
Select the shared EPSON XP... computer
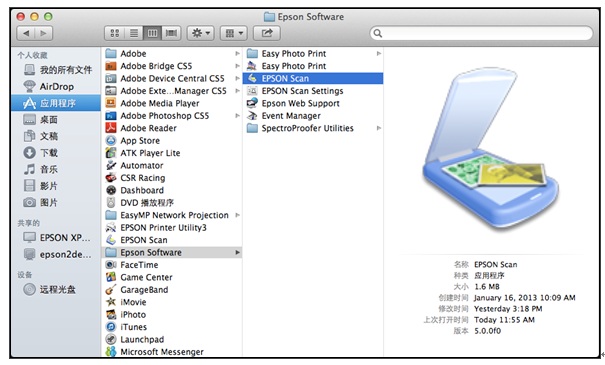pyautogui.click(x=56, y=238)
